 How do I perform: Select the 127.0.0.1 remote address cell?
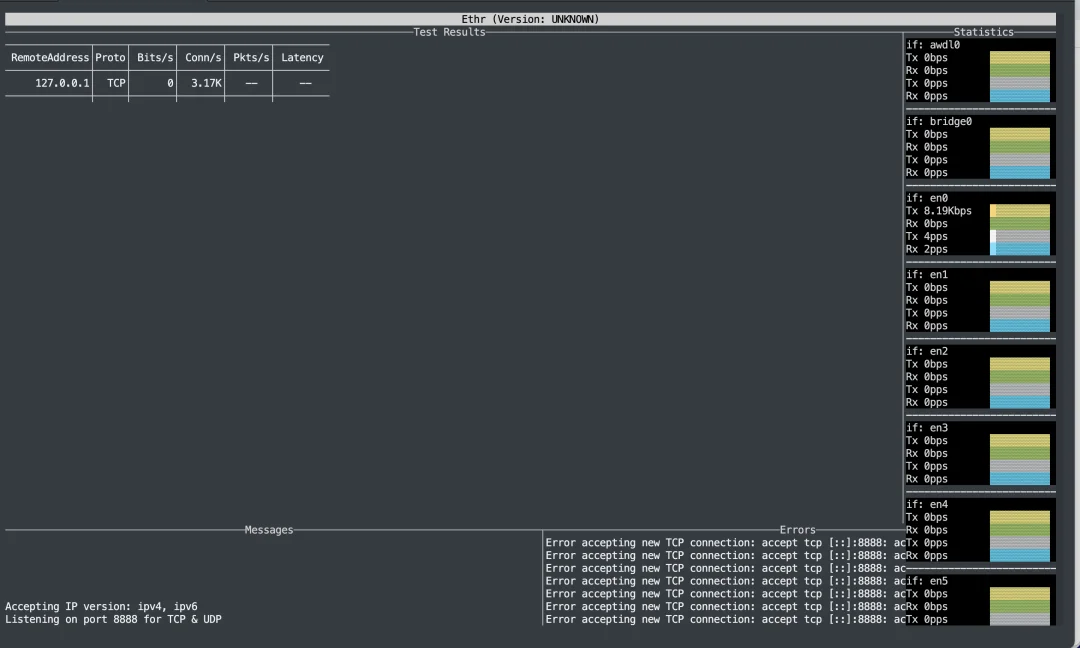[62, 83]
